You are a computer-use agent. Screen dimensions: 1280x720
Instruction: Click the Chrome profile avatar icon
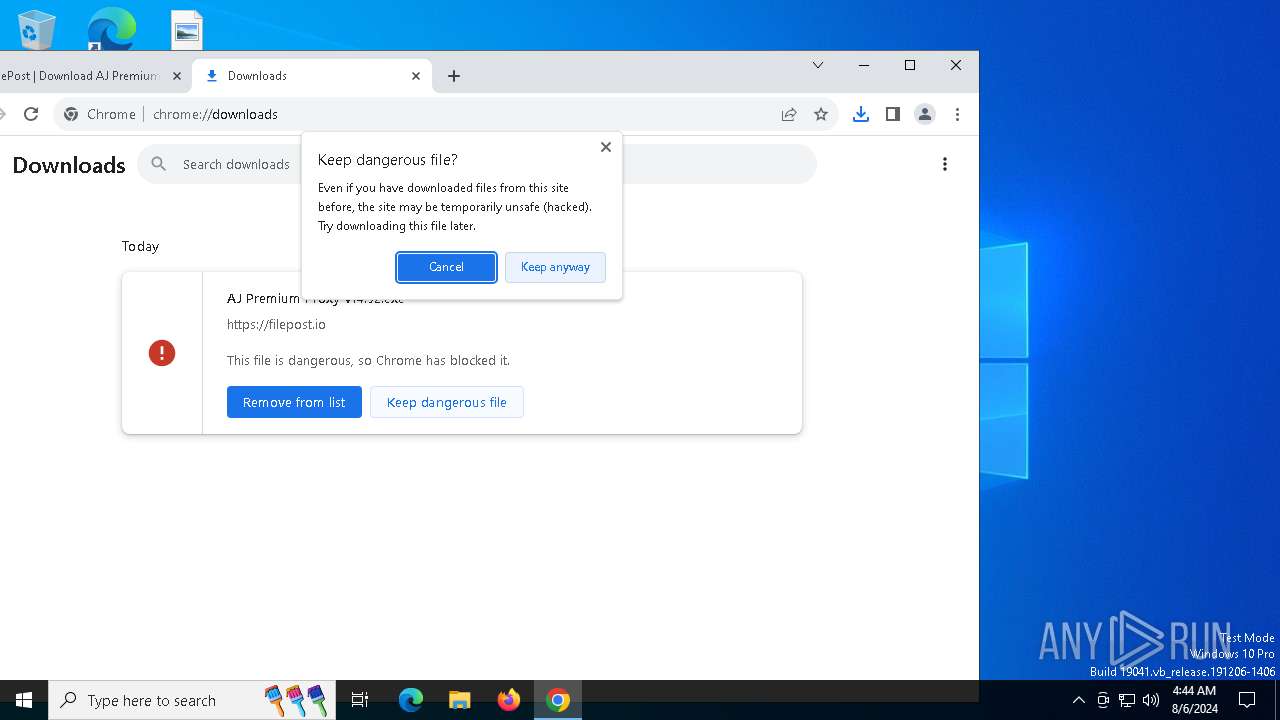[925, 114]
